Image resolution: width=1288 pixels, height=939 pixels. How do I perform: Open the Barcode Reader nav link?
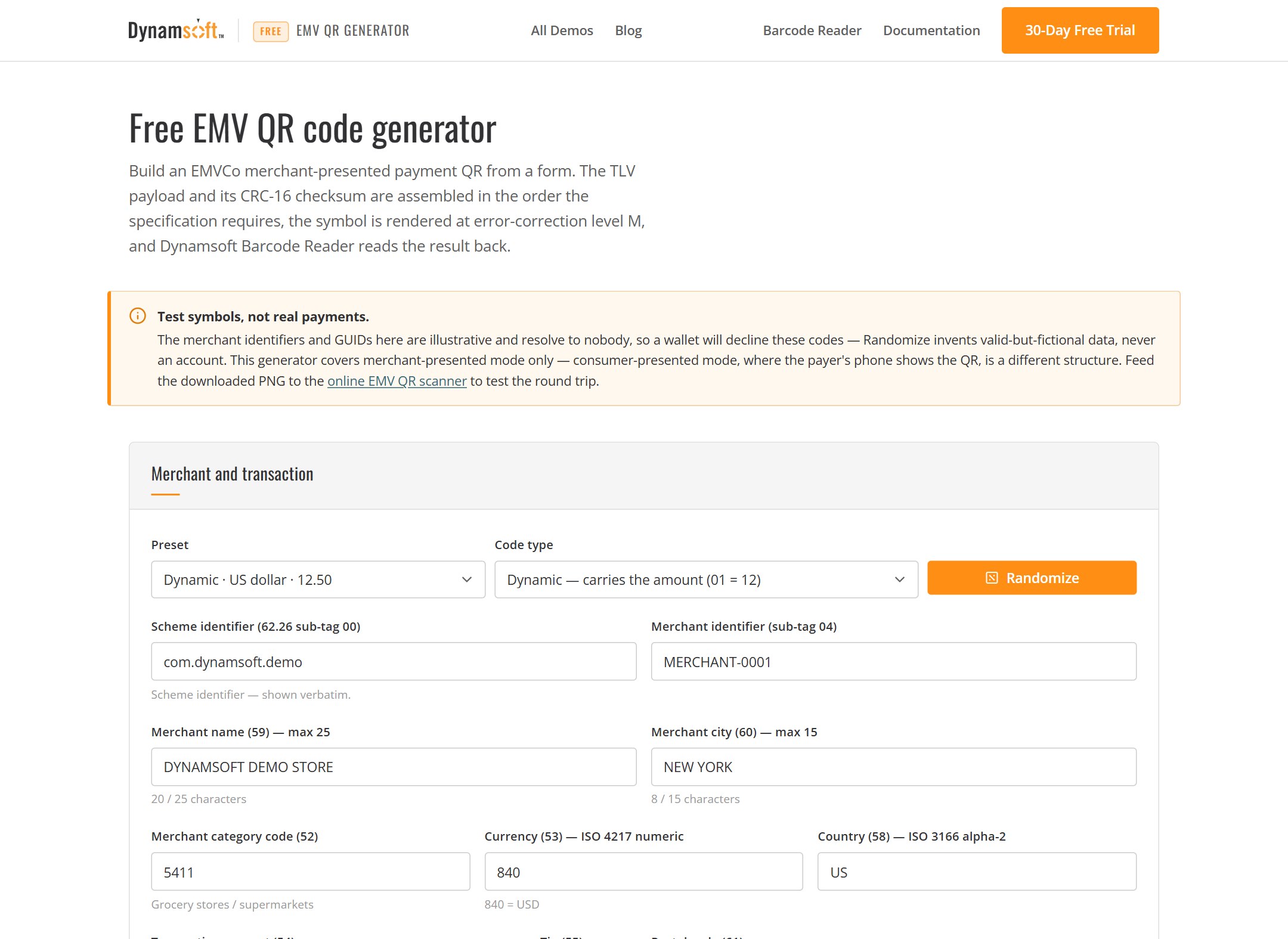tap(812, 30)
